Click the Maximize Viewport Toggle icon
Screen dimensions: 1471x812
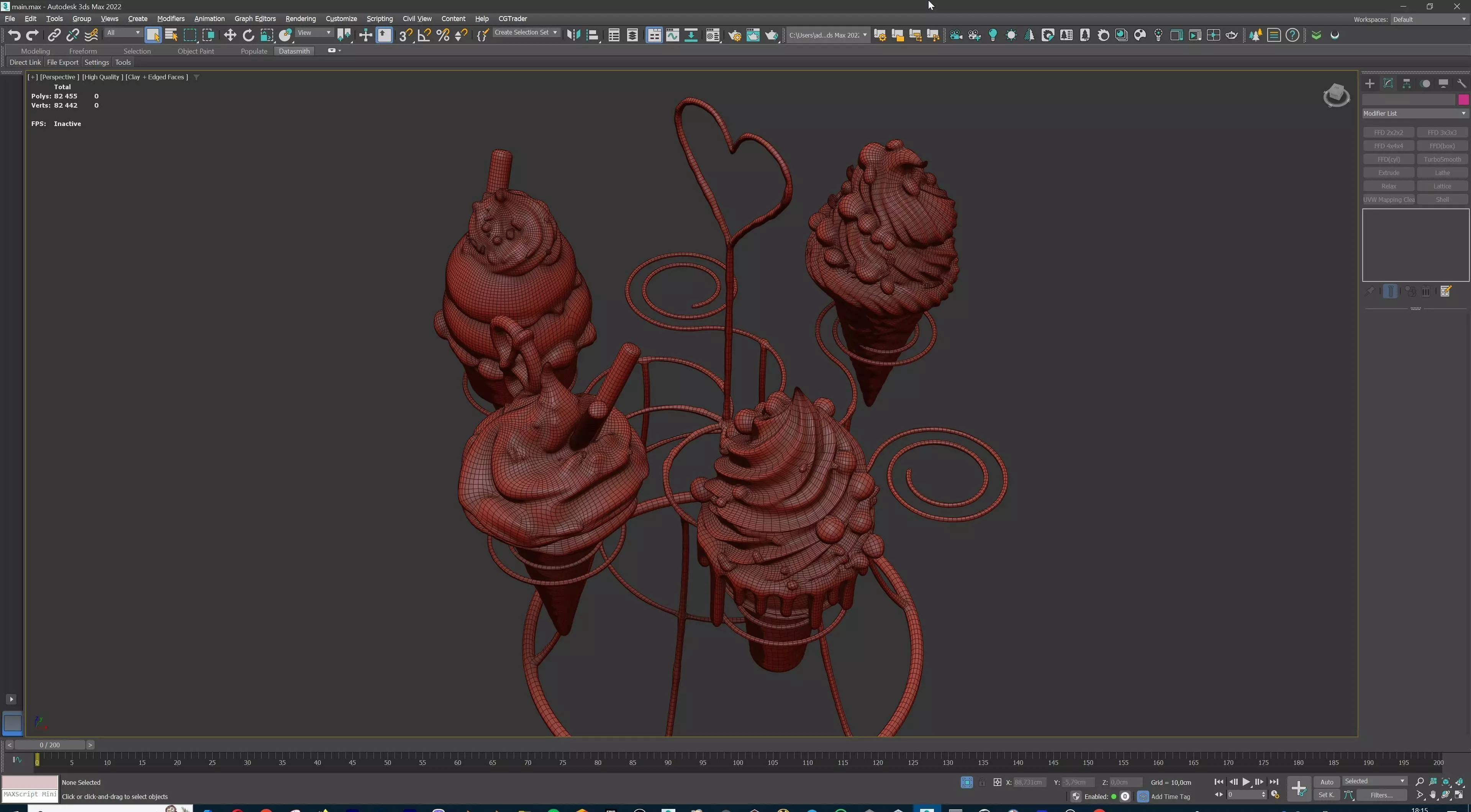pos(1459,795)
